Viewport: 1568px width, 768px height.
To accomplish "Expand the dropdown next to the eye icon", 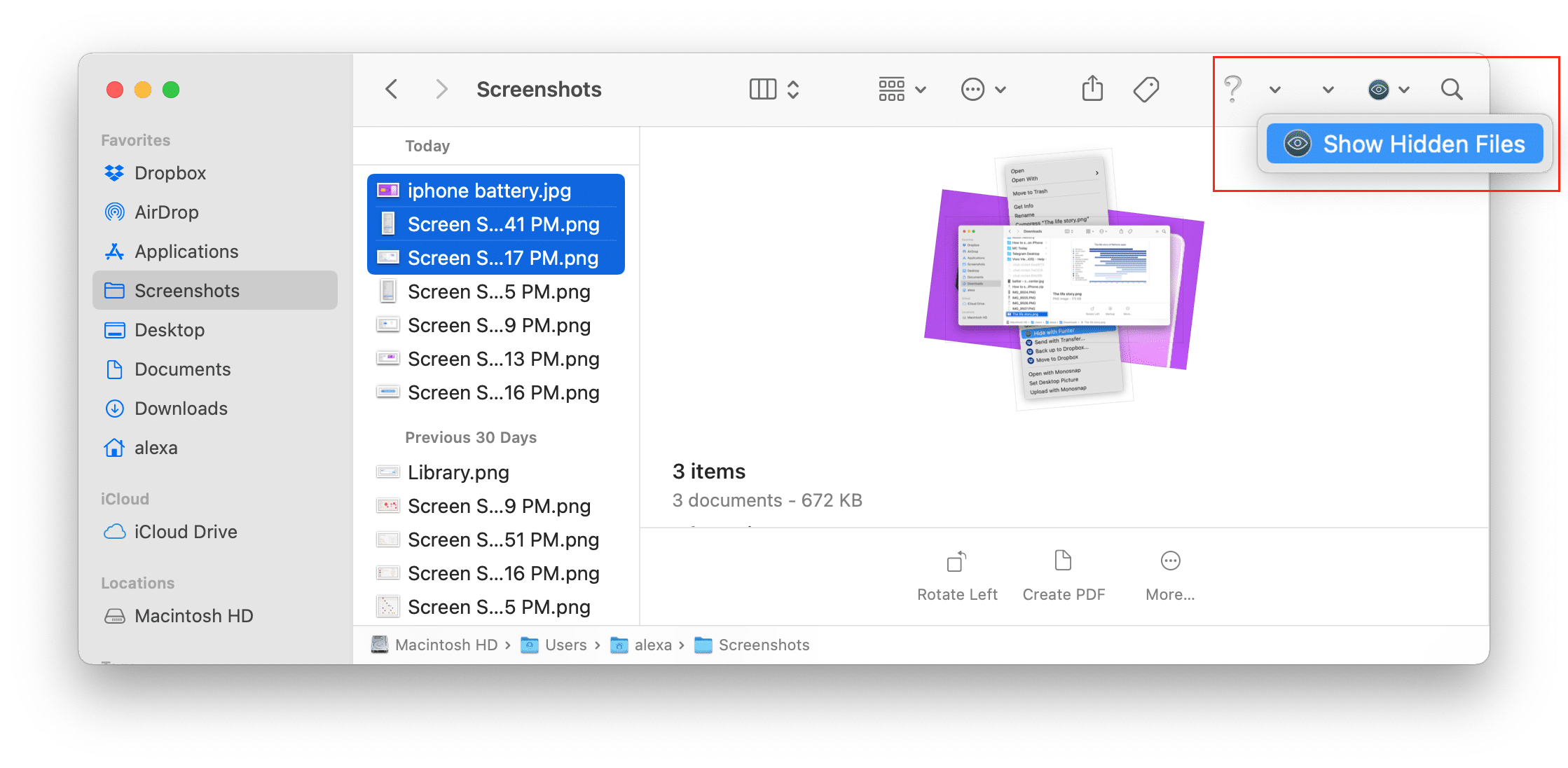I will pos(1403,90).
